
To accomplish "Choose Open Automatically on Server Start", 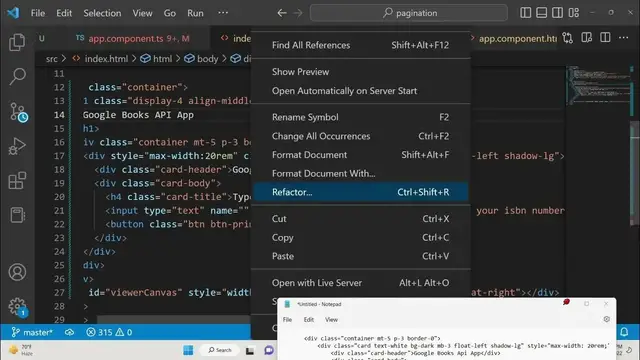I will pos(360,91).
